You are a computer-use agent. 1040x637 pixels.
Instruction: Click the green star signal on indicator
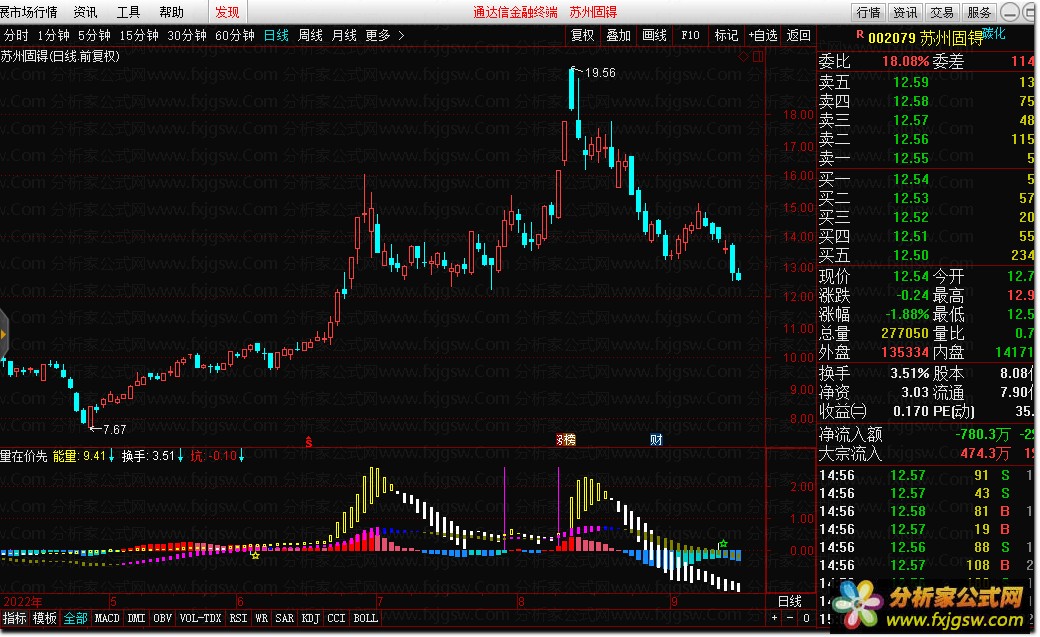(x=723, y=544)
